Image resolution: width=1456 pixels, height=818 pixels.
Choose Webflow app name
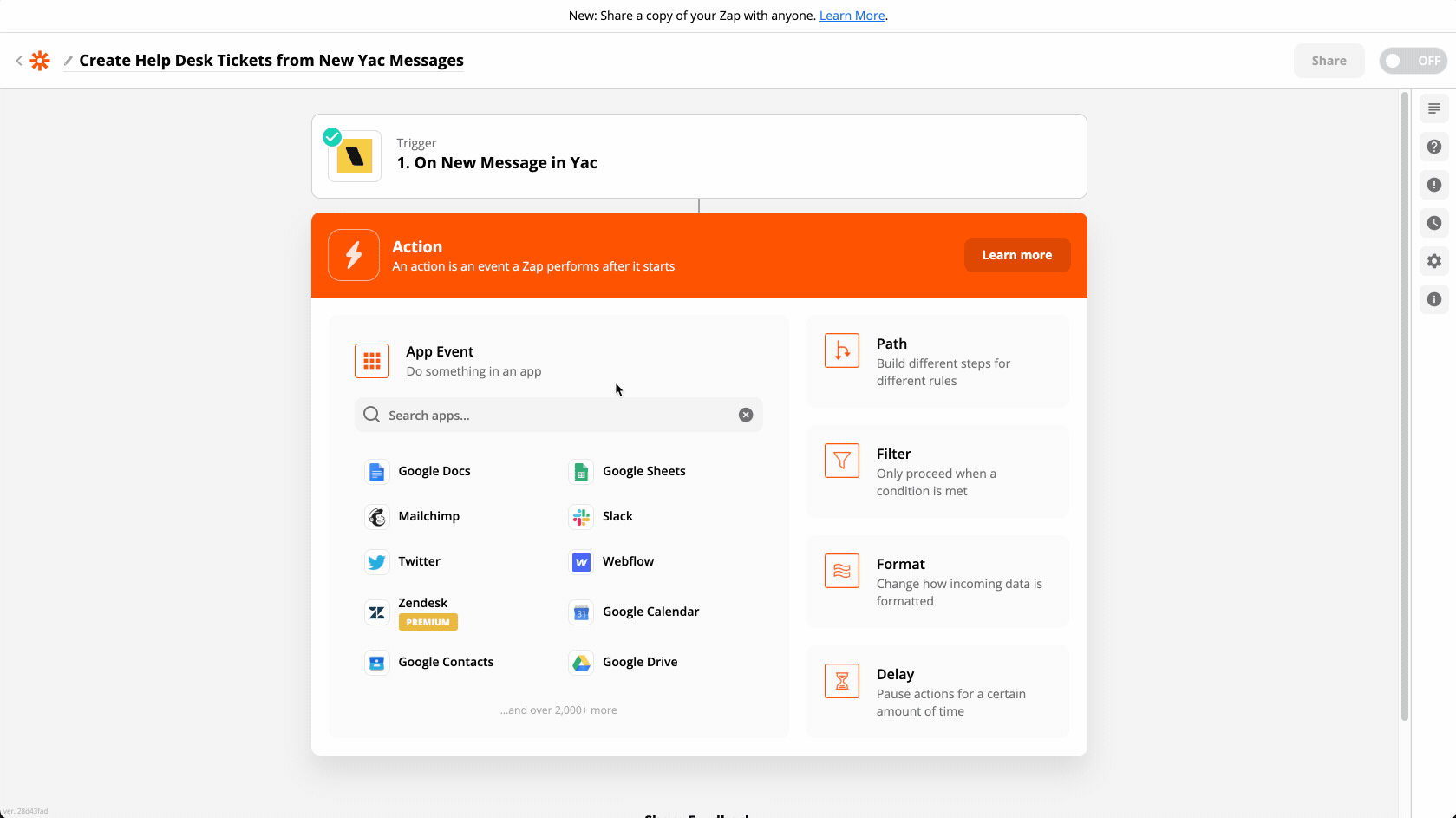(628, 561)
